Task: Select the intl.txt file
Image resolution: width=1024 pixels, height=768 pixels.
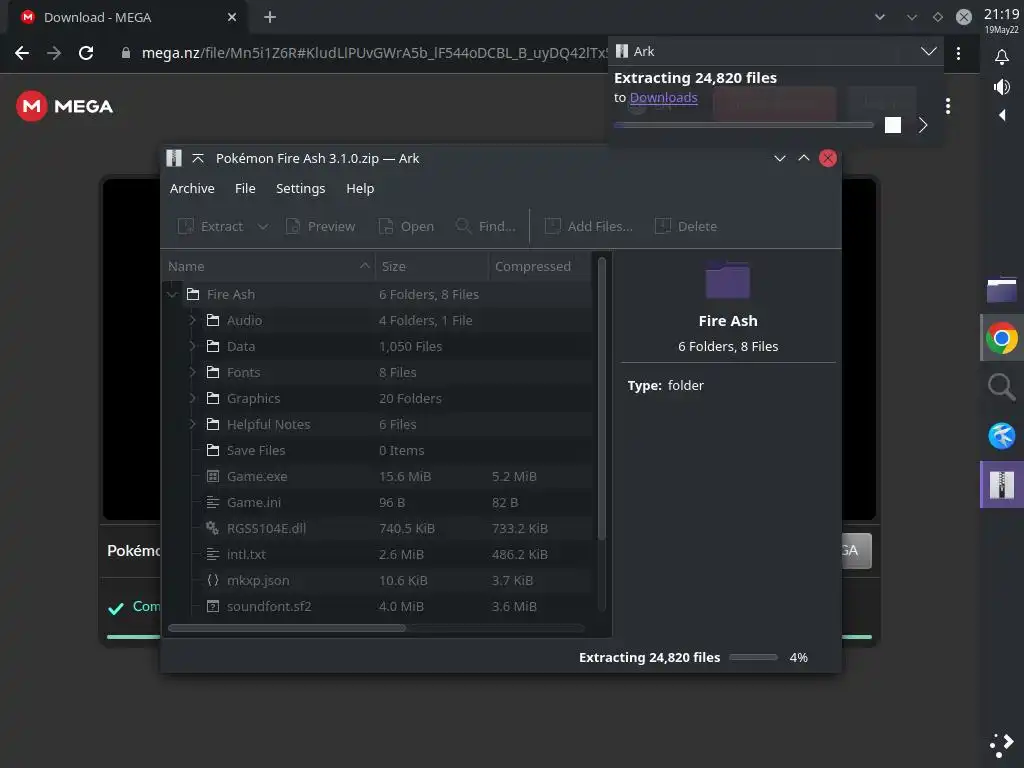Action: (x=377, y=554)
